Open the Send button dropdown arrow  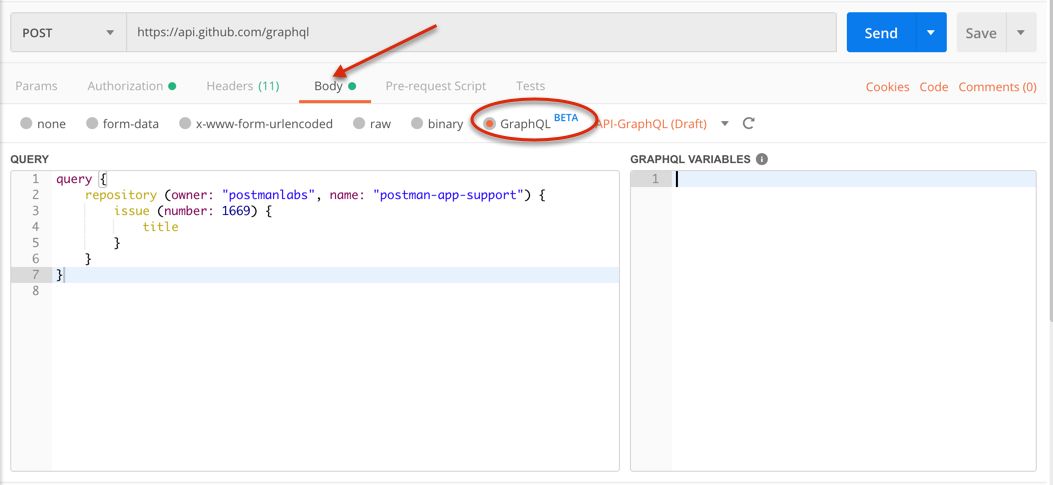[931, 32]
